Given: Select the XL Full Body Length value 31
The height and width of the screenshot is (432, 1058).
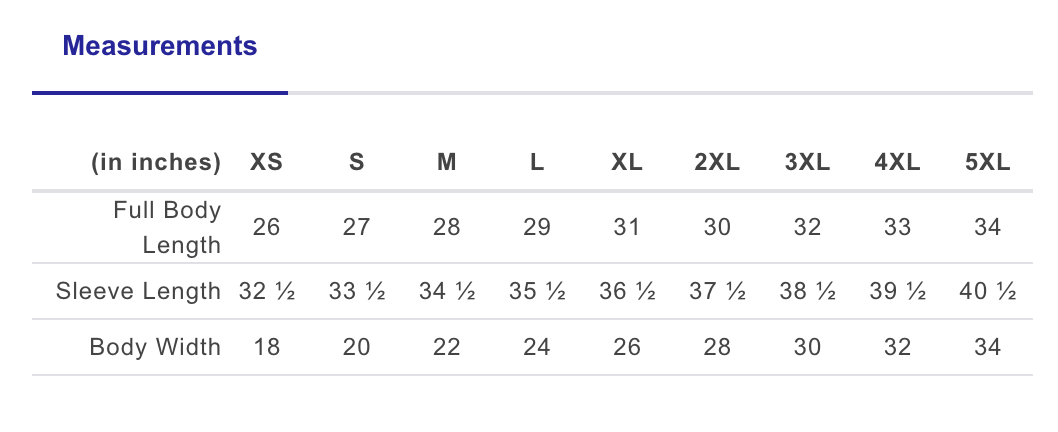Looking at the screenshot, I should [x=627, y=227].
